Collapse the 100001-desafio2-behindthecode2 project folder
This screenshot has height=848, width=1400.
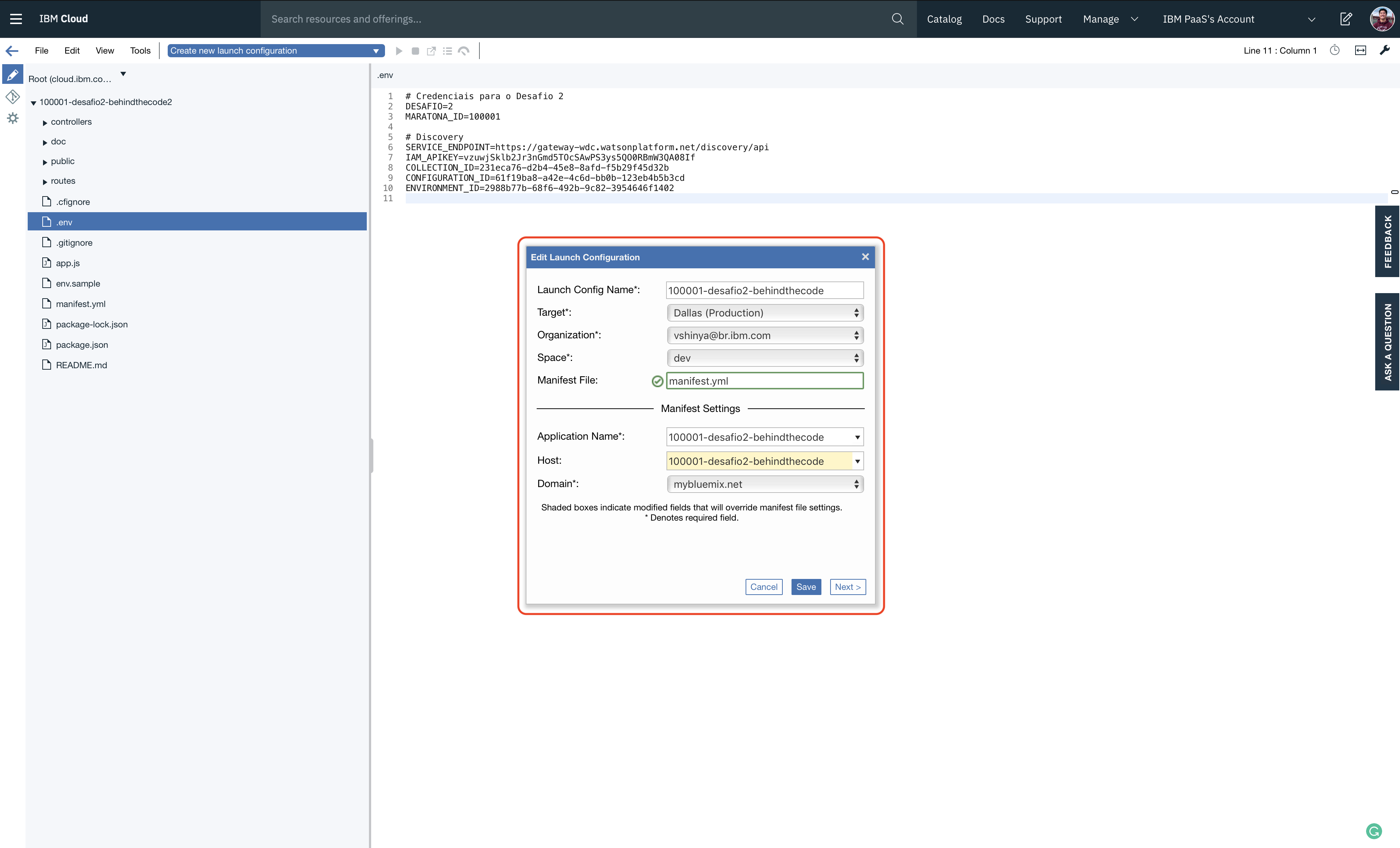coord(34,103)
